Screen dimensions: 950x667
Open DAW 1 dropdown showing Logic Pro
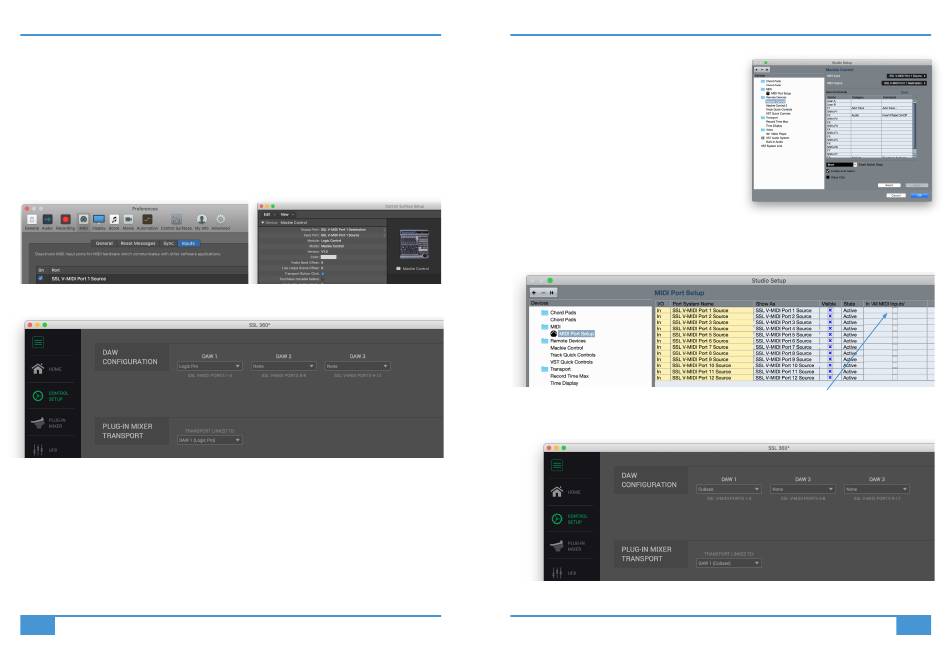coord(210,366)
